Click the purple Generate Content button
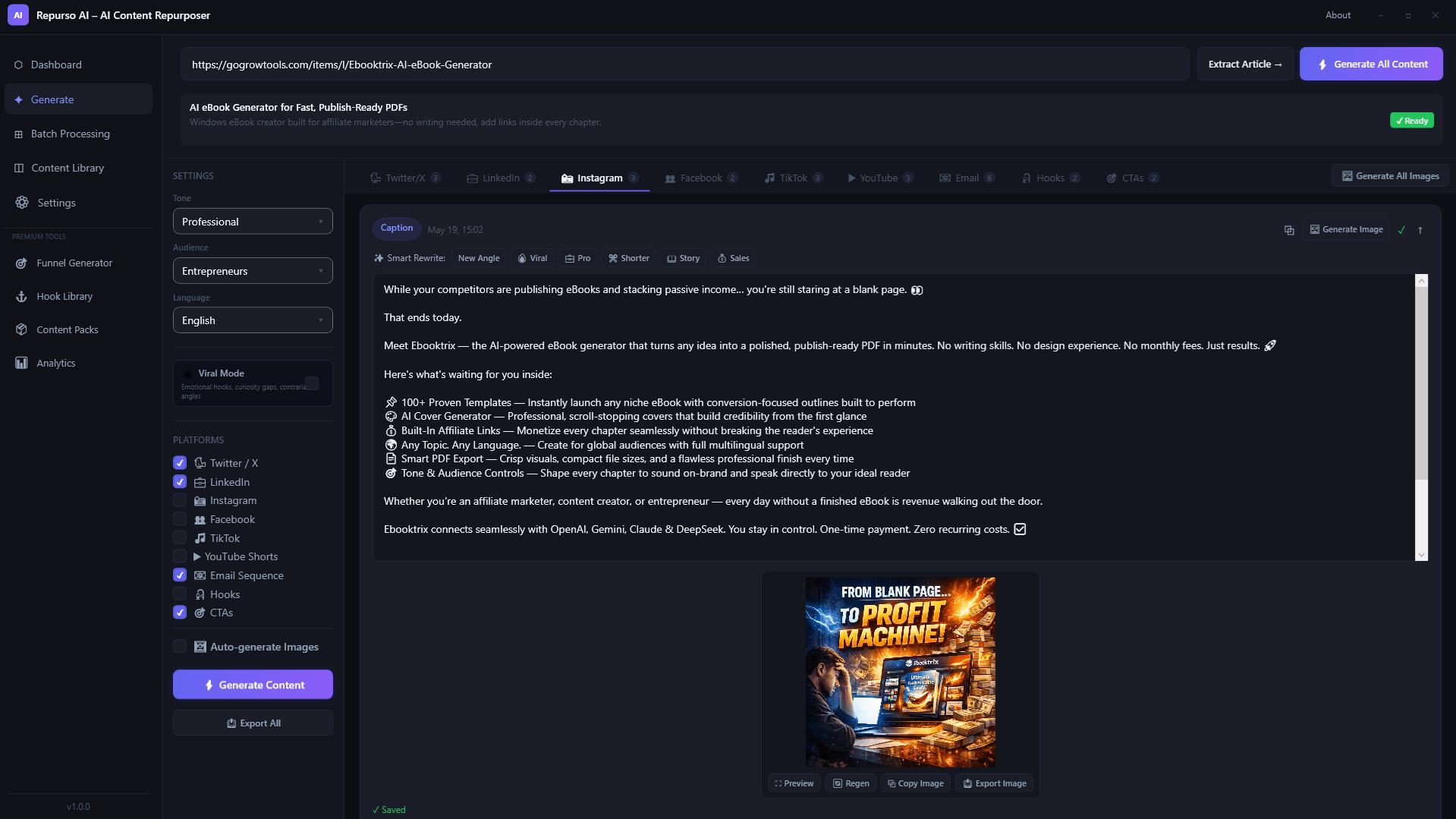 pyautogui.click(x=253, y=685)
